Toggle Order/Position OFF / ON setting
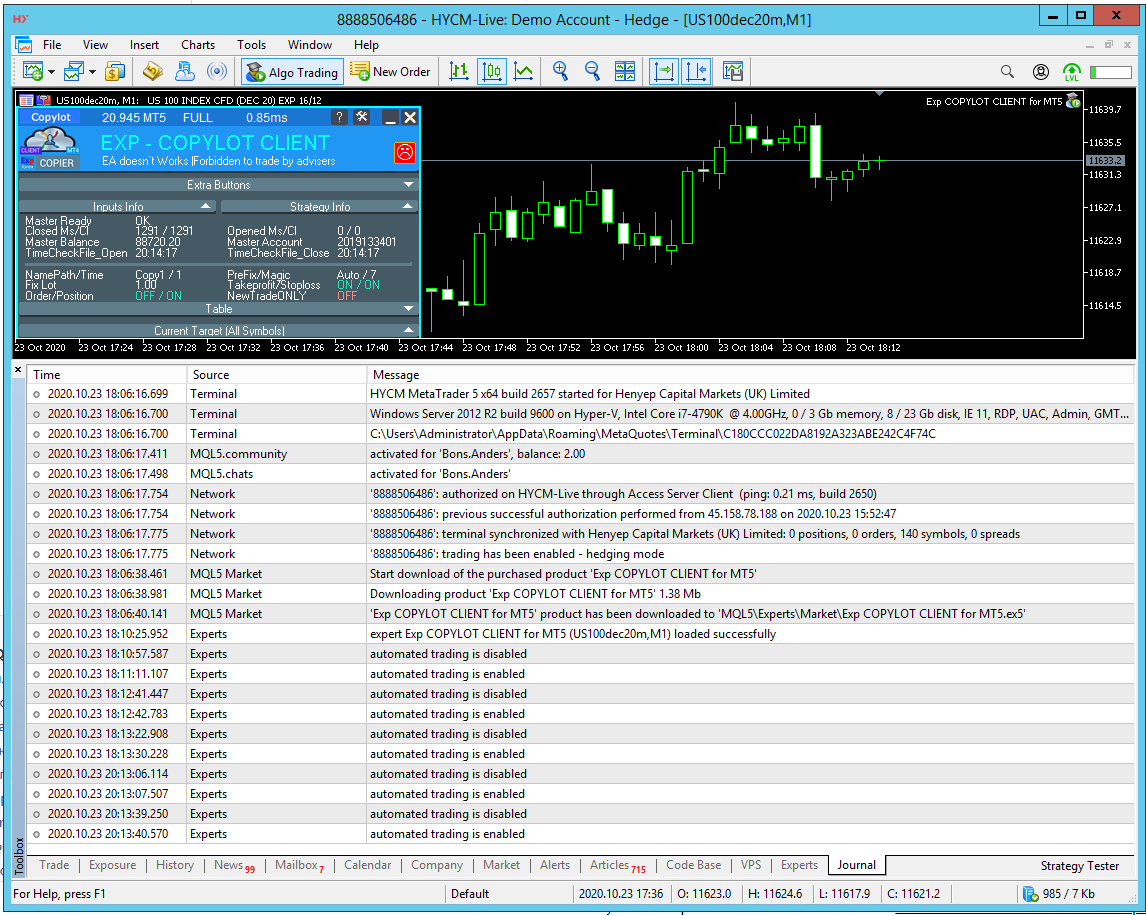The image size is (1146, 916). pos(158,296)
